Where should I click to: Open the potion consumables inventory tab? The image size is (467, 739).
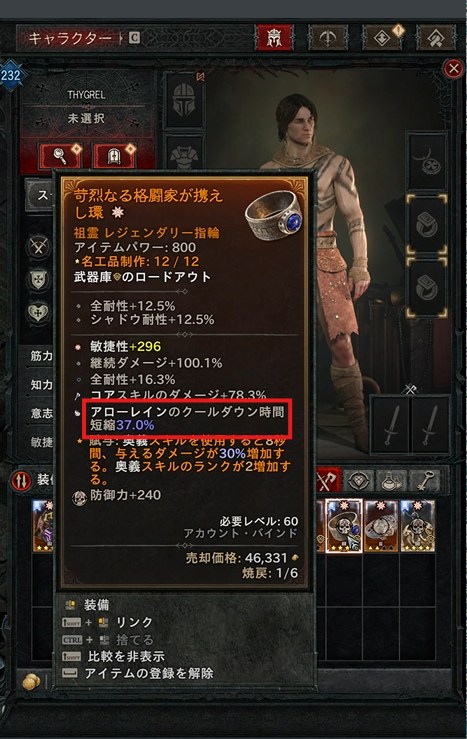[391, 481]
